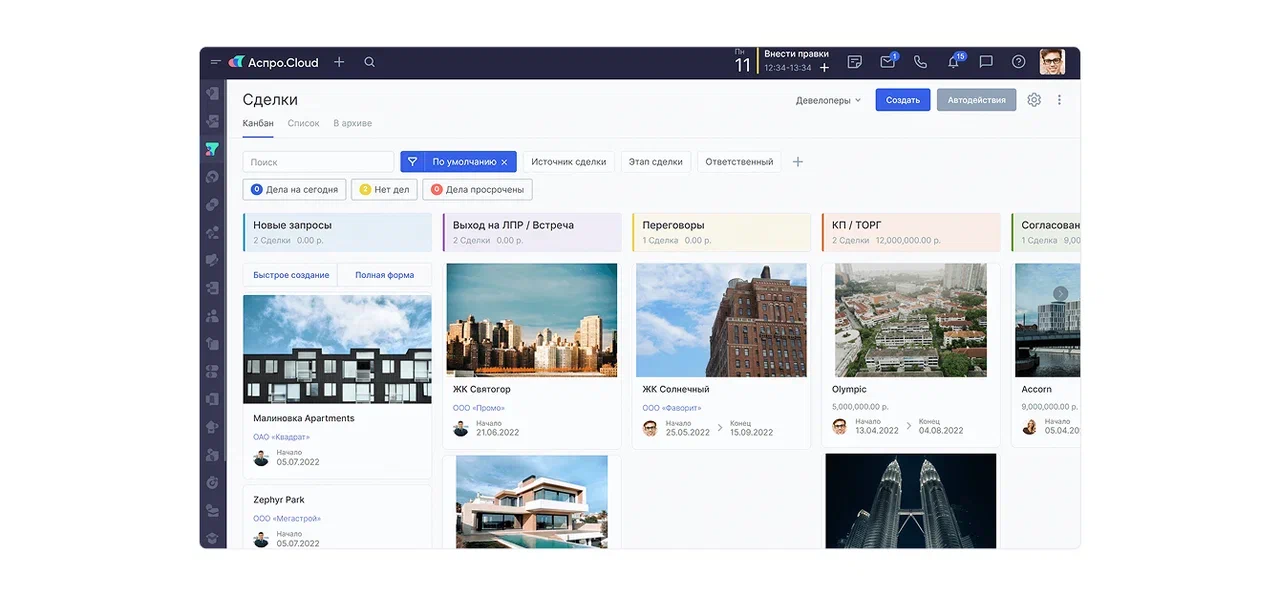The image size is (1280, 596).
Task: Click the notifications bell icon
Action: point(953,62)
